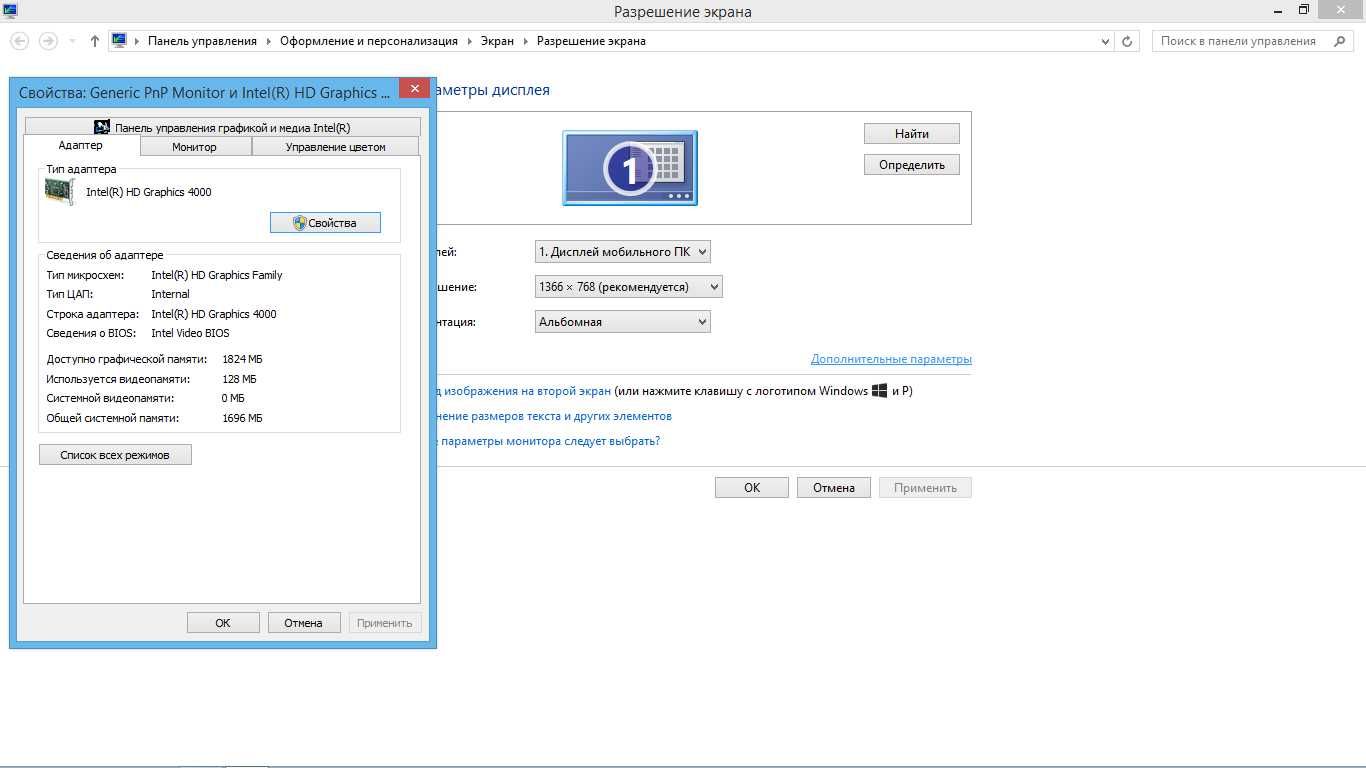The image size is (1366, 768).
Task: Cancel the properties dialog with Отмена
Action: point(304,623)
